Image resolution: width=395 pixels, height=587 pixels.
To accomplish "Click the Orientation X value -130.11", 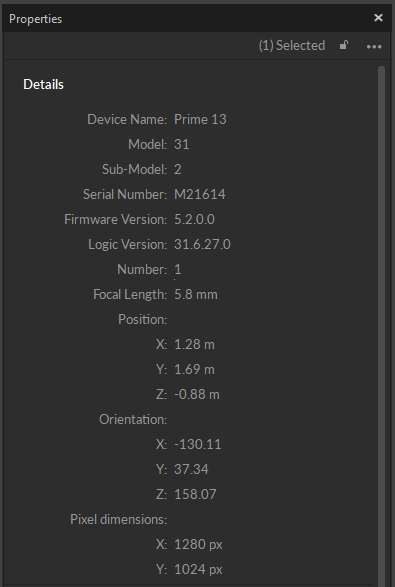I will tap(198, 444).
